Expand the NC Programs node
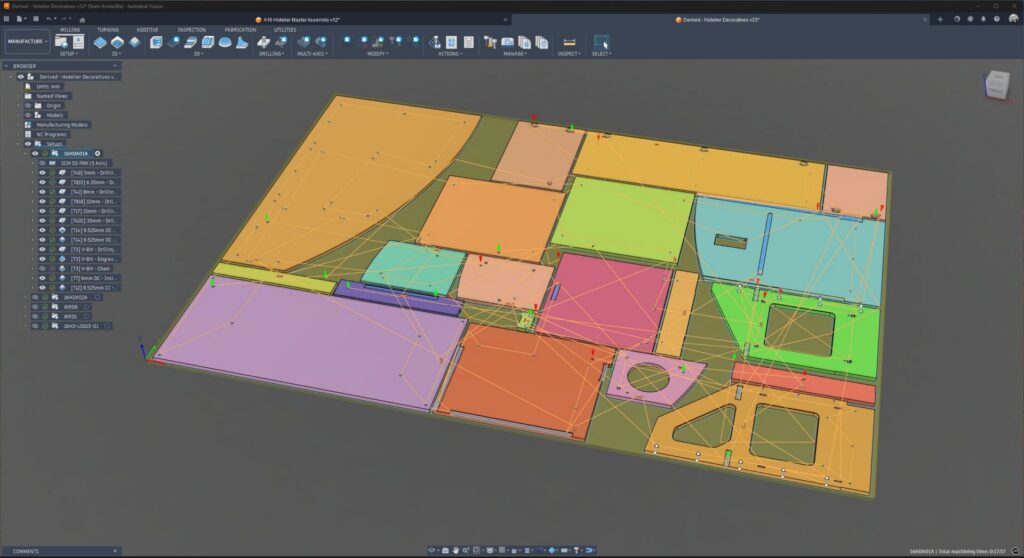 click(x=20, y=134)
